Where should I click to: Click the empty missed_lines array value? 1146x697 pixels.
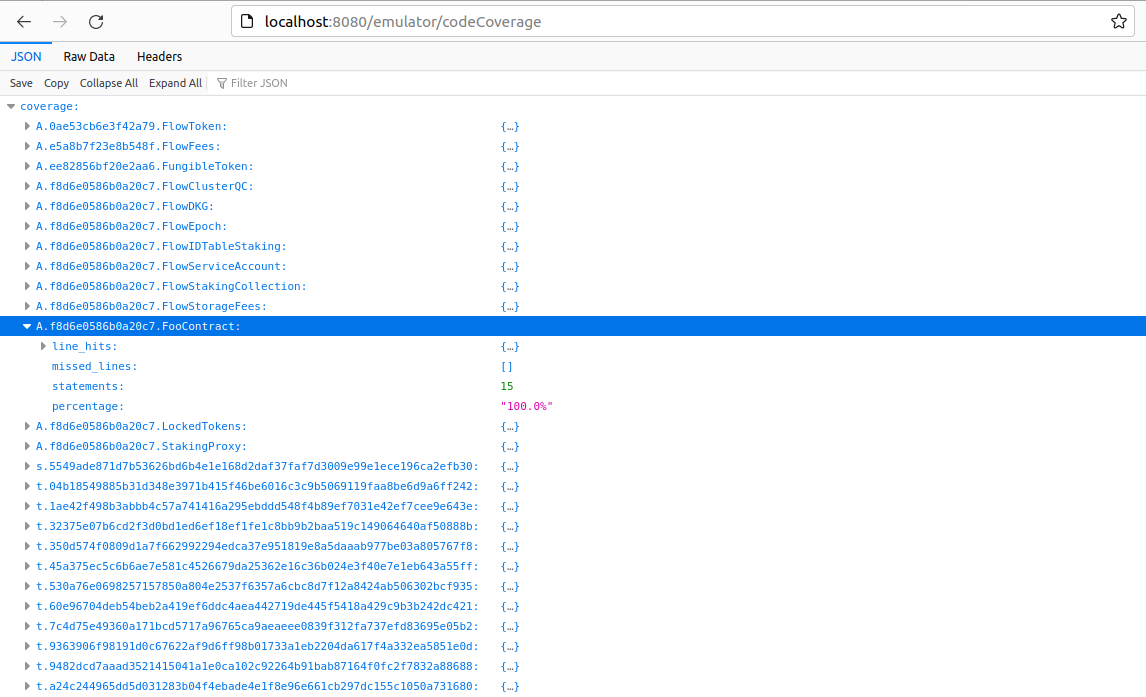tap(506, 367)
